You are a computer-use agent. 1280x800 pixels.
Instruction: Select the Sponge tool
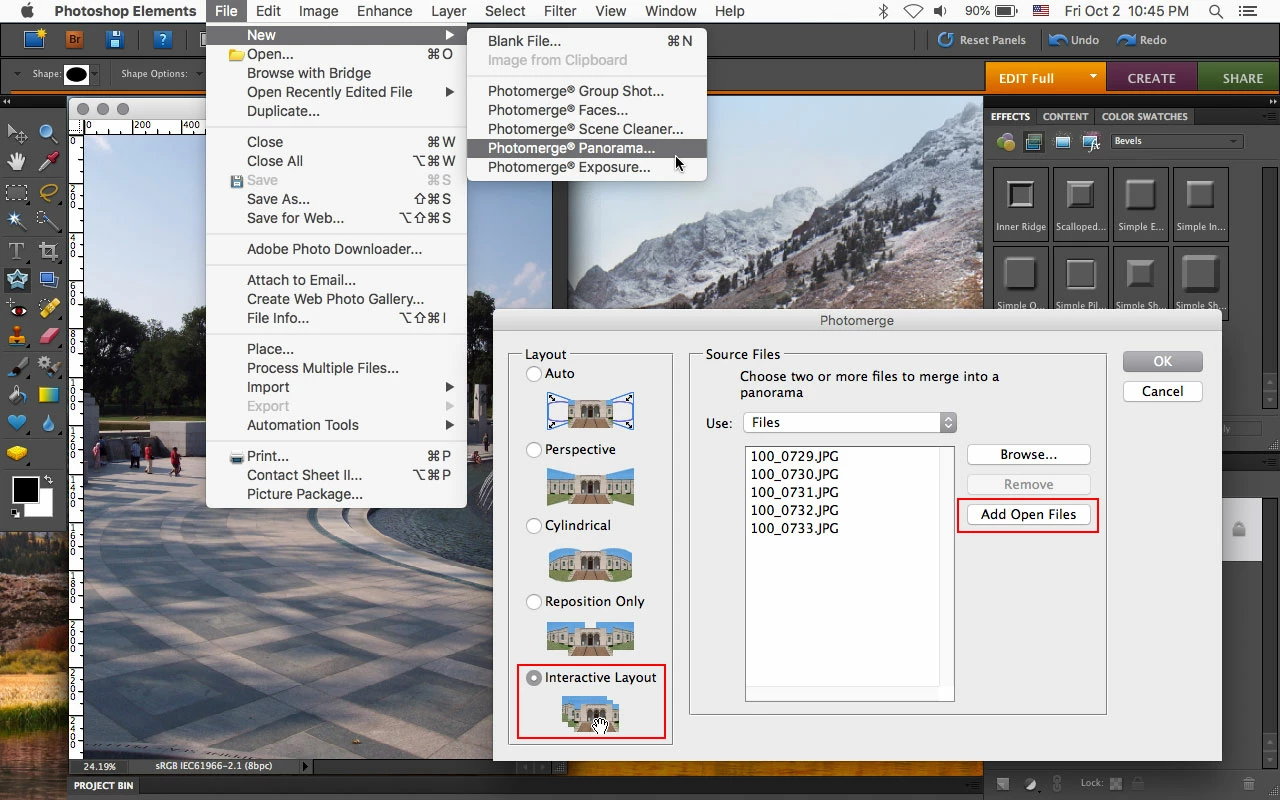[x=16, y=454]
